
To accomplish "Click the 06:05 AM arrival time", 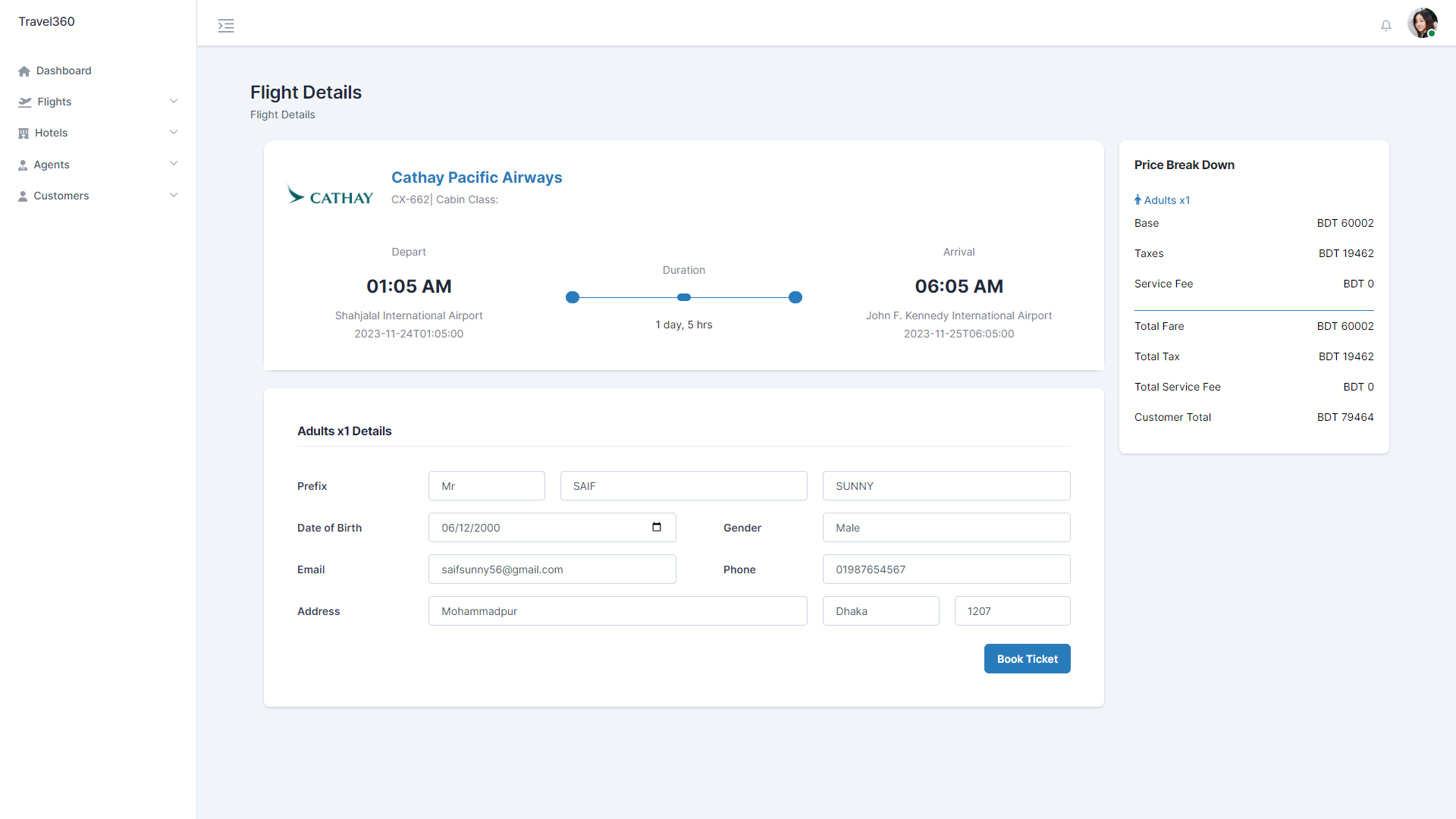I will pyautogui.click(x=959, y=286).
